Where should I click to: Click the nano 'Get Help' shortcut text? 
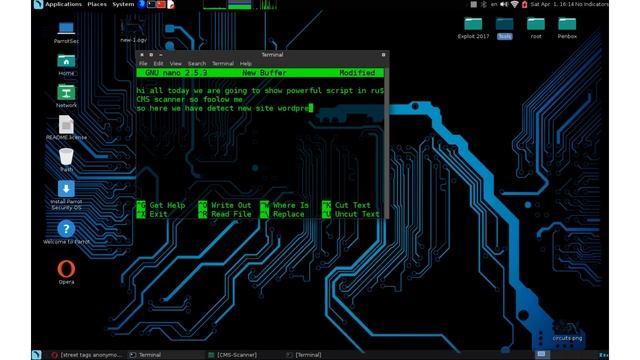pyautogui.click(x=167, y=205)
